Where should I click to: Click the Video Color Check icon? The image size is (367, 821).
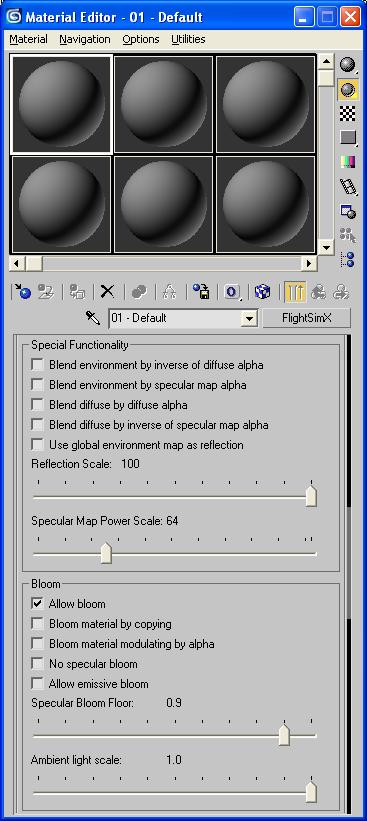(x=348, y=162)
